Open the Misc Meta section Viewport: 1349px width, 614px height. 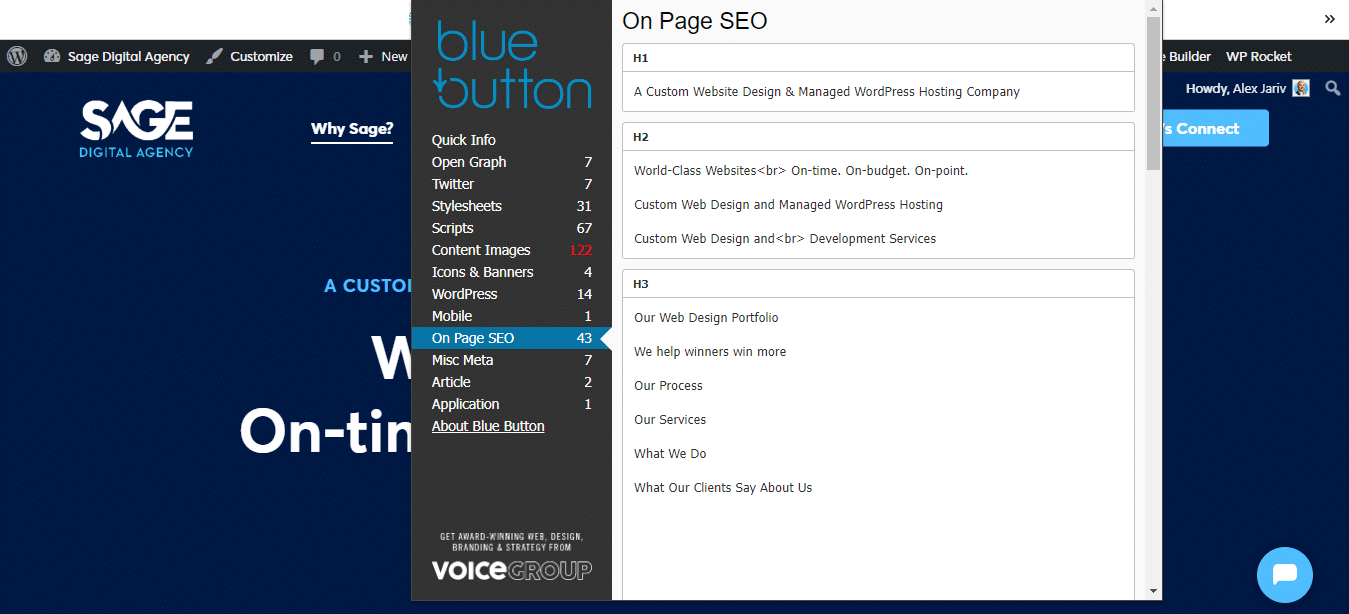pyautogui.click(x=512, y=360)
